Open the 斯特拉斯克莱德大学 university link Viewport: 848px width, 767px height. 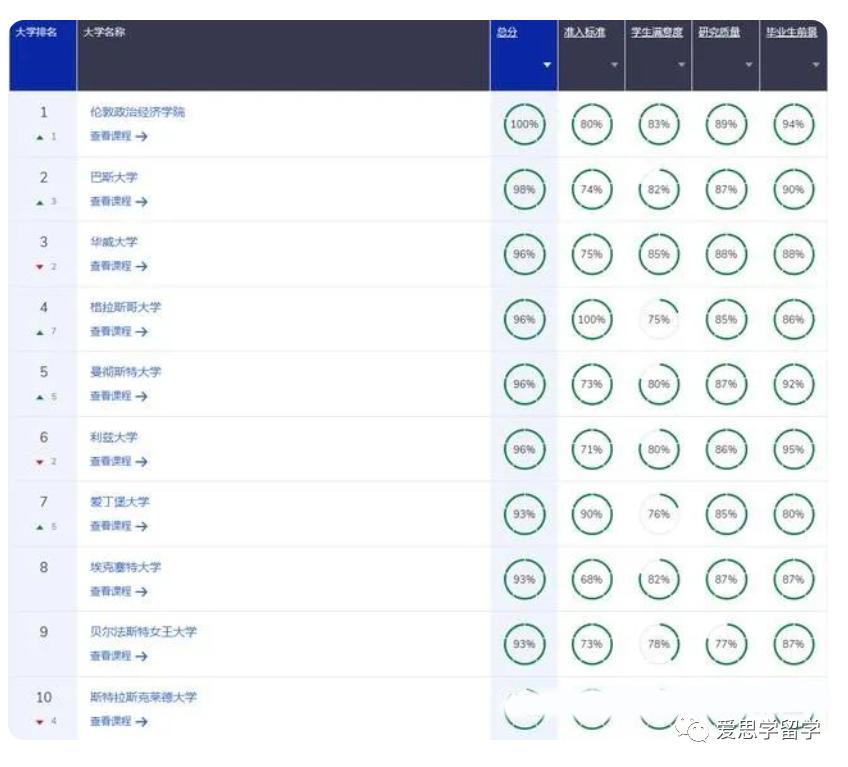tap(143, 697)
